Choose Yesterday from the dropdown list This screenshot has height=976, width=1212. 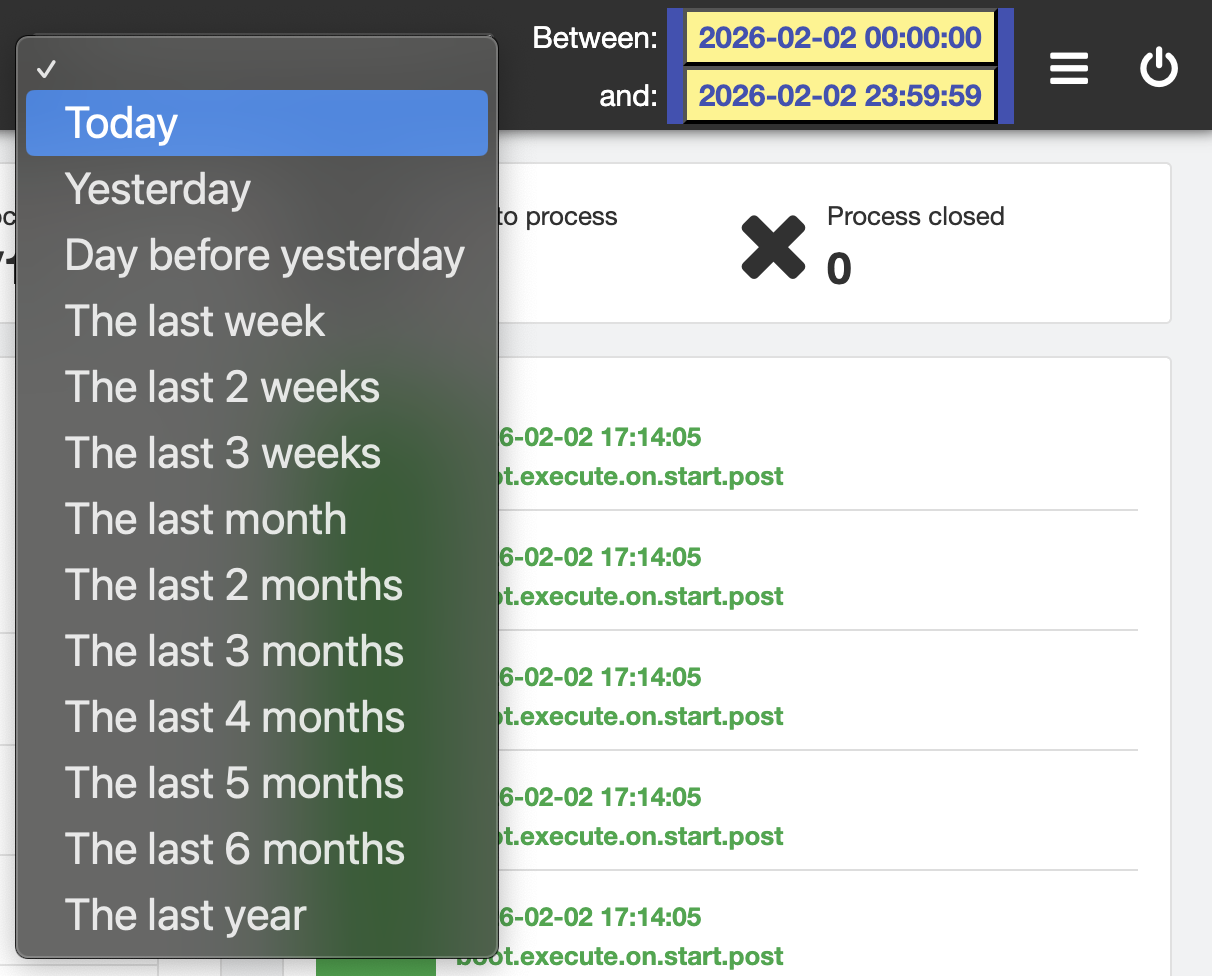point(257,189)
